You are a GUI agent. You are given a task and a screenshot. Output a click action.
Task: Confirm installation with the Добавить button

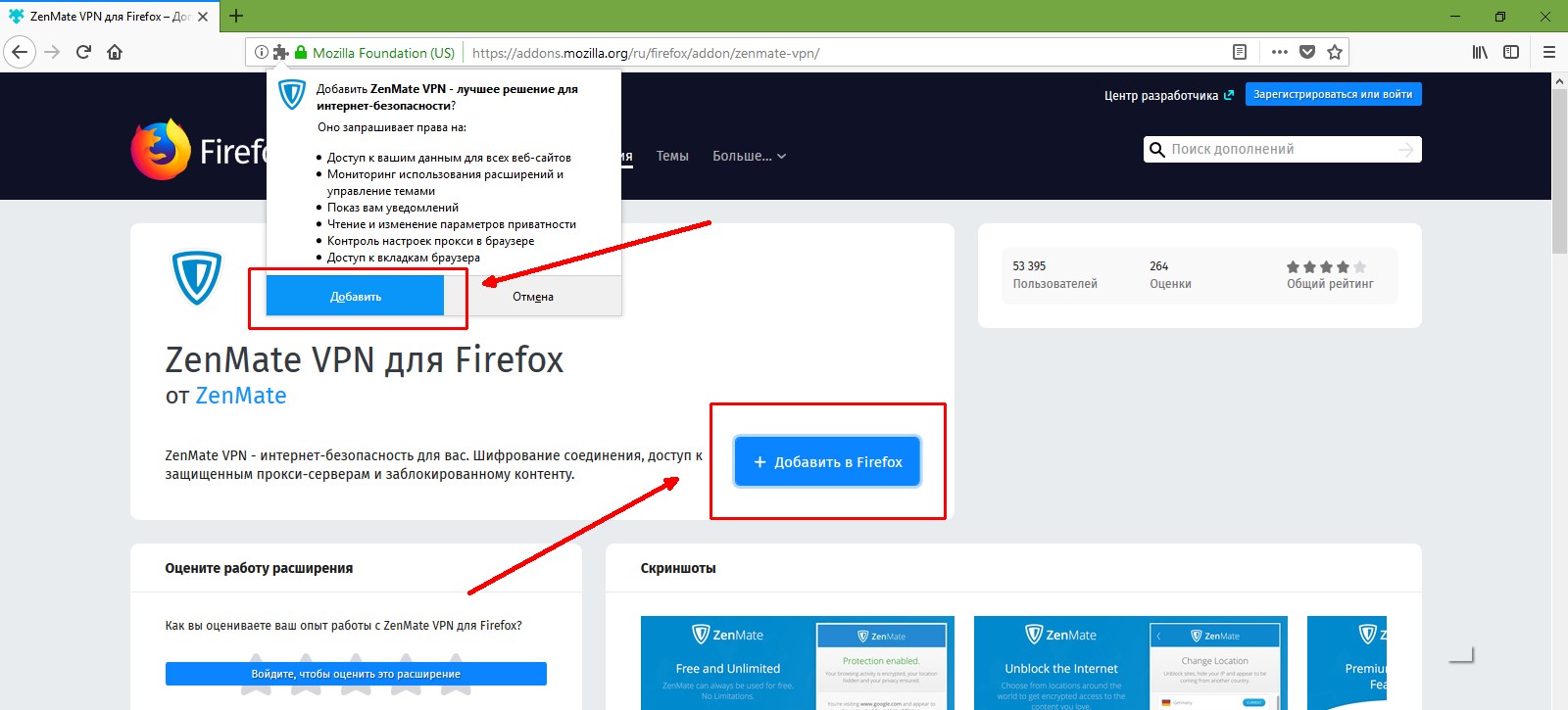point(356,296)
